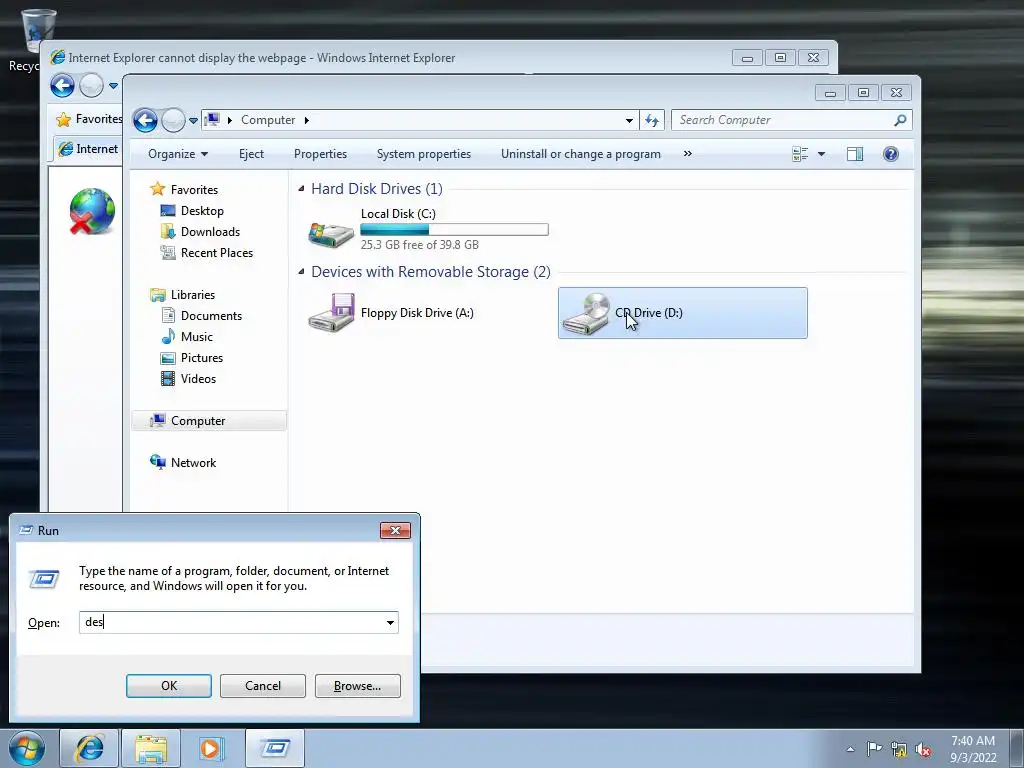Click the network status tray icon
The image size is (1024, 768).
(899, 750)
